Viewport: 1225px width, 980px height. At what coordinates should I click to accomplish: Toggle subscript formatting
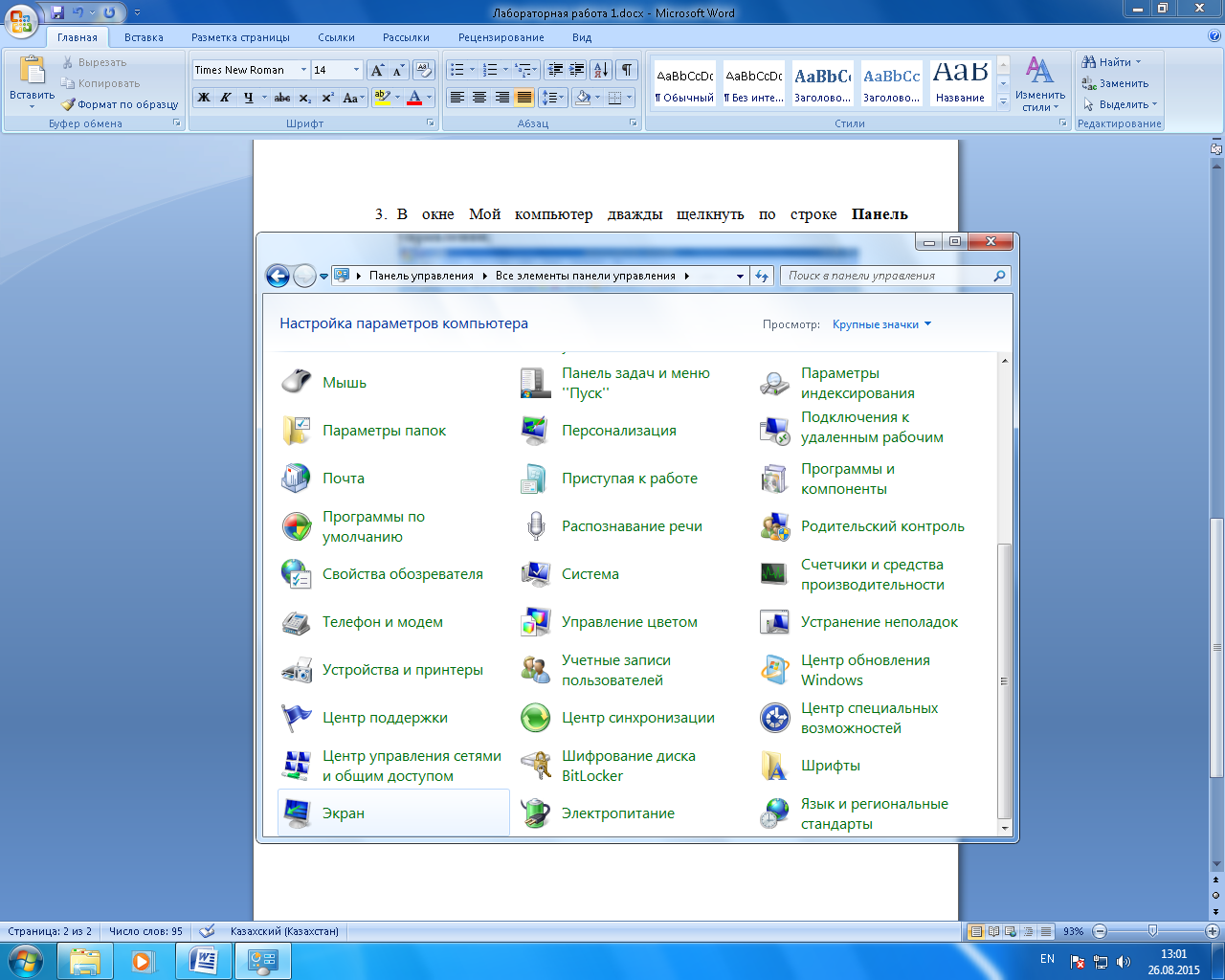pos(305,98)
